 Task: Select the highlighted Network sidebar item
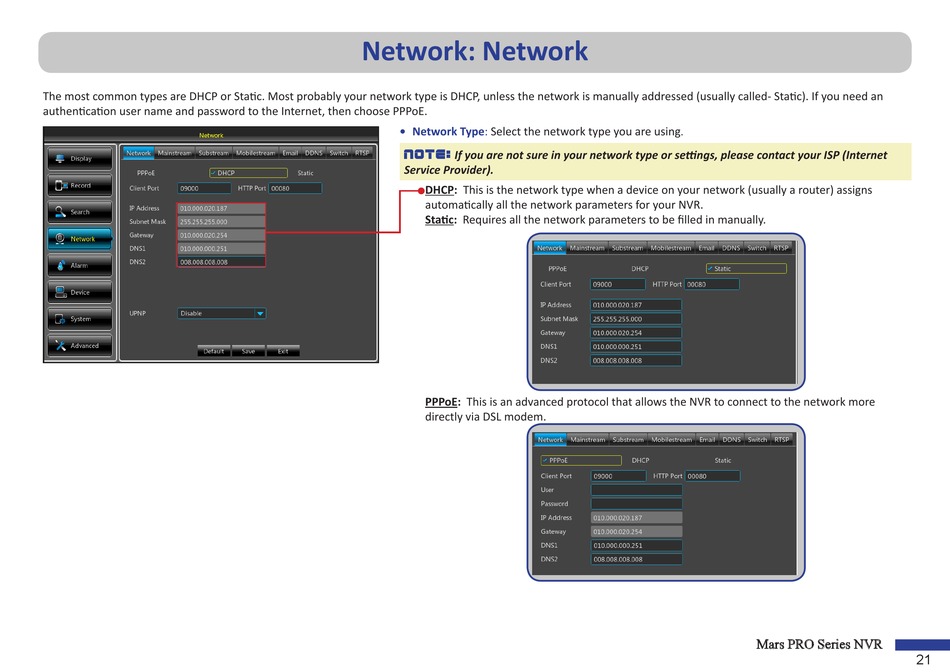coord(80,239)
